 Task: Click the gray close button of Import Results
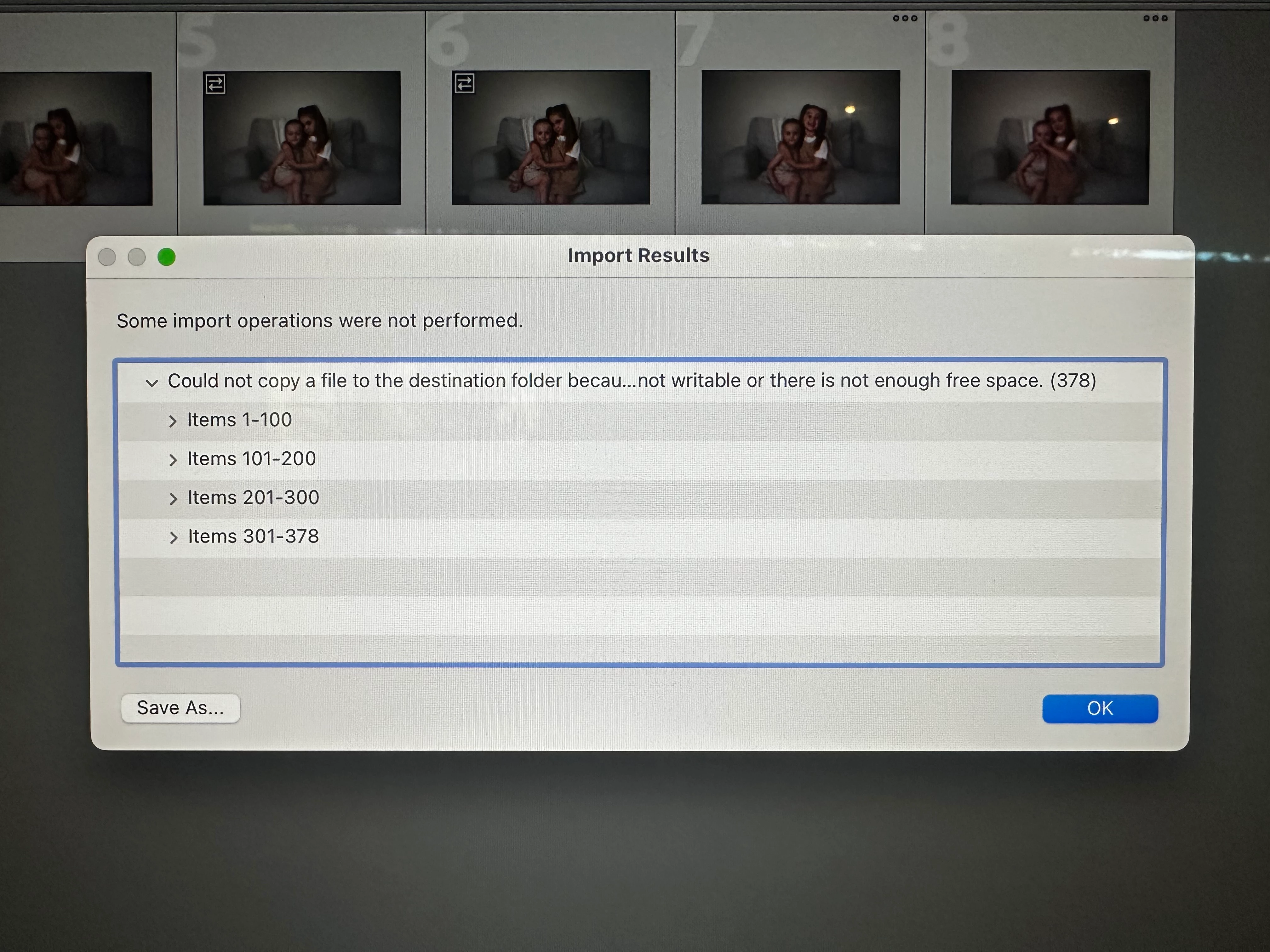tap(107, 257)
